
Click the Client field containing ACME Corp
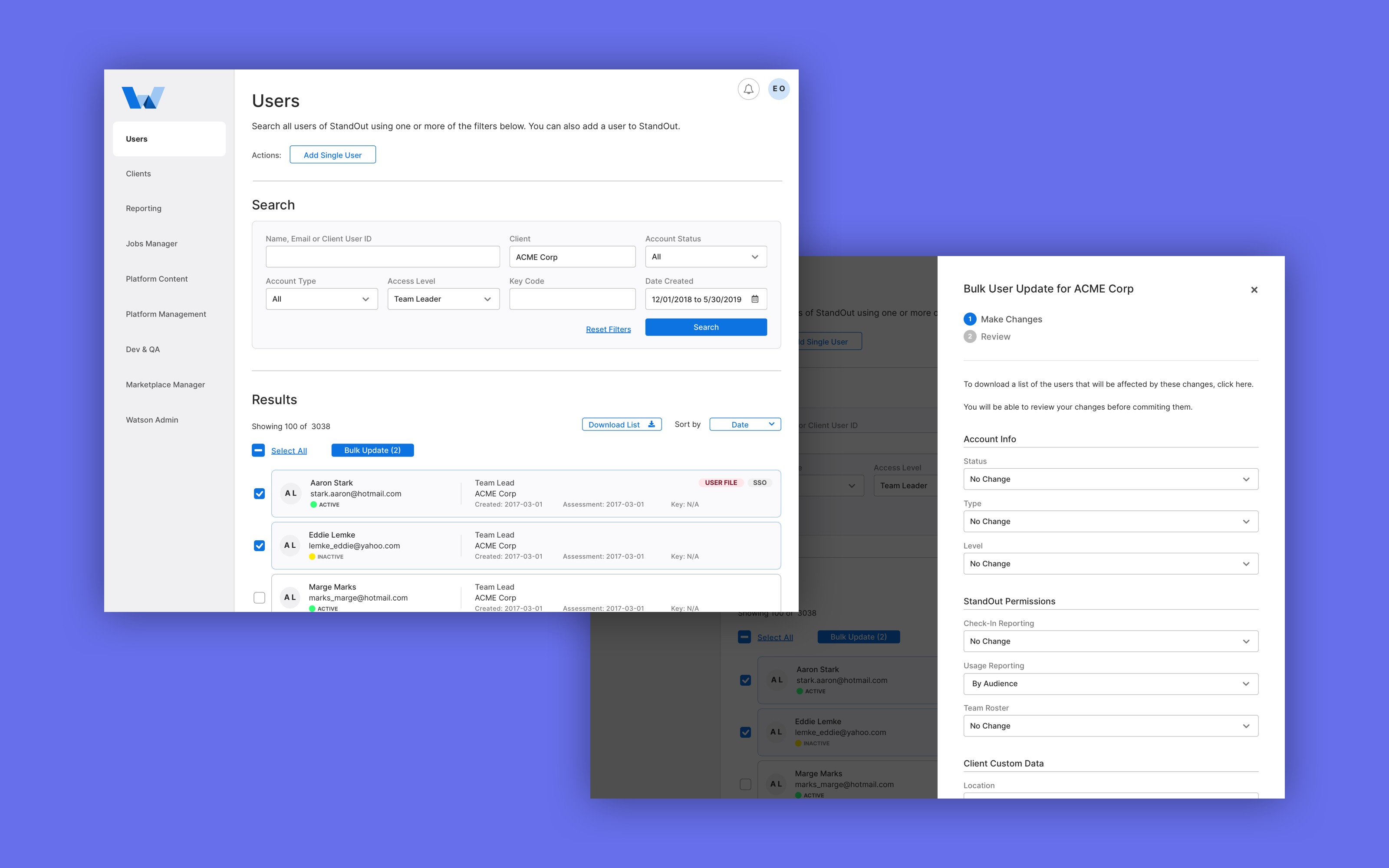point(572,256)
